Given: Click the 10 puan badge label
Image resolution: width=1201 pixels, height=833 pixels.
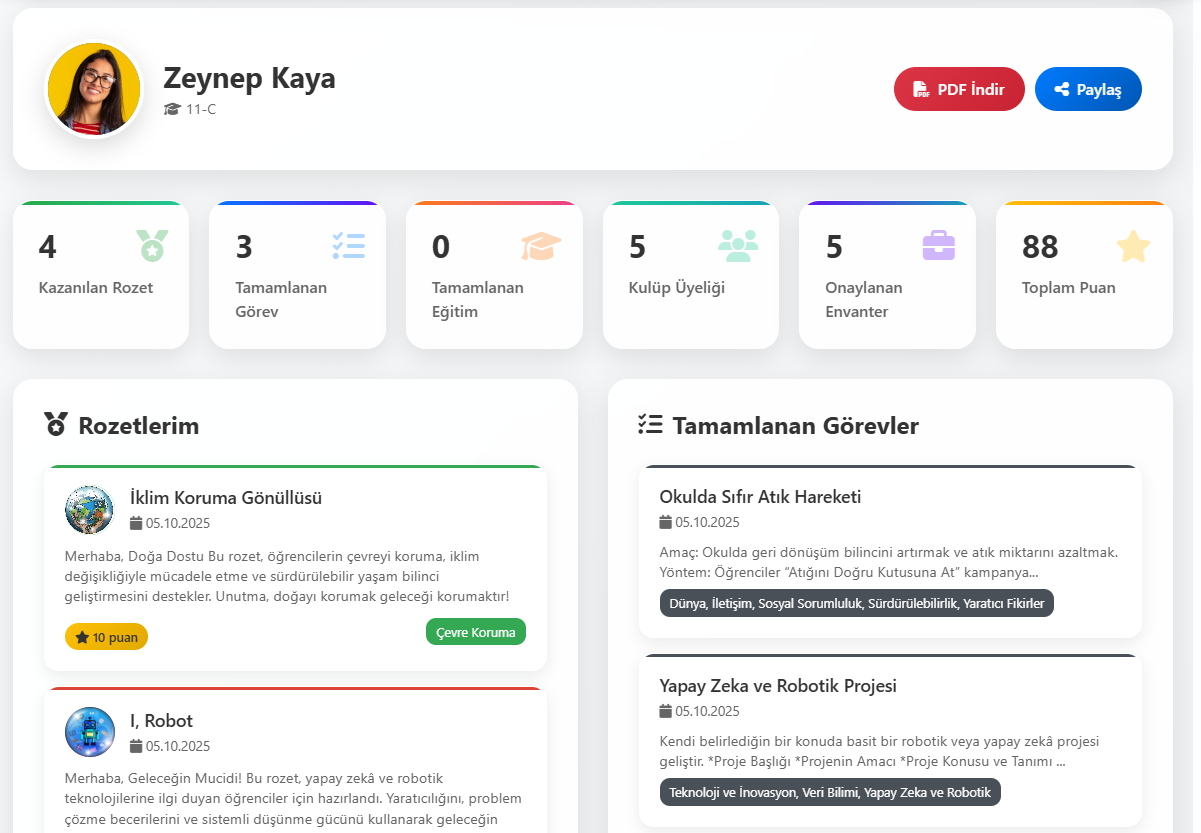Looking at the screenshot, I should coord(106,636).
